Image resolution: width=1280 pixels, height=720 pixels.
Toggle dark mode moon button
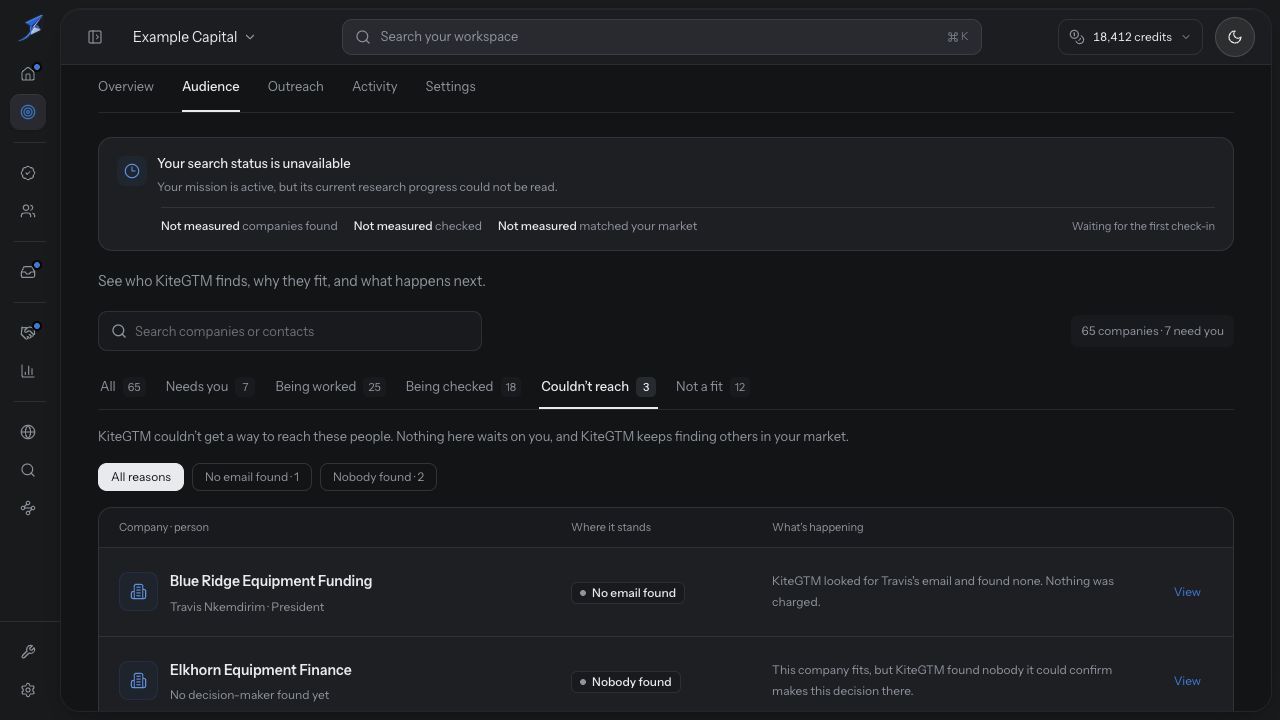click(x=1235, y=37)
